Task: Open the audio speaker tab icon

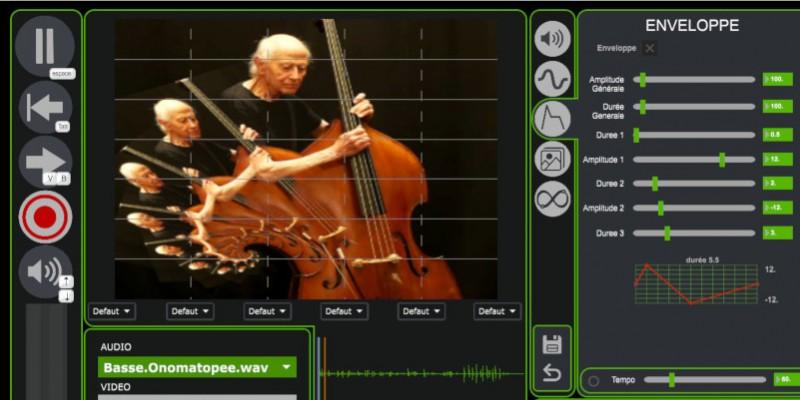Action: [552, 38]
